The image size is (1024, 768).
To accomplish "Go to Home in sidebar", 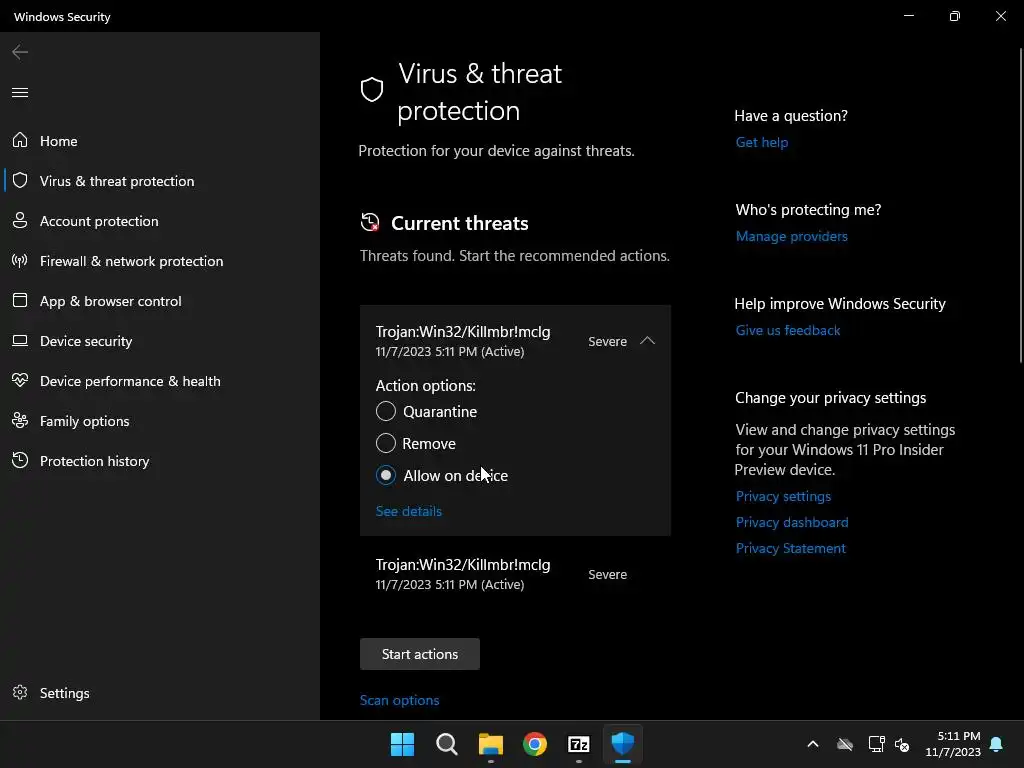I will click(59, 141).
